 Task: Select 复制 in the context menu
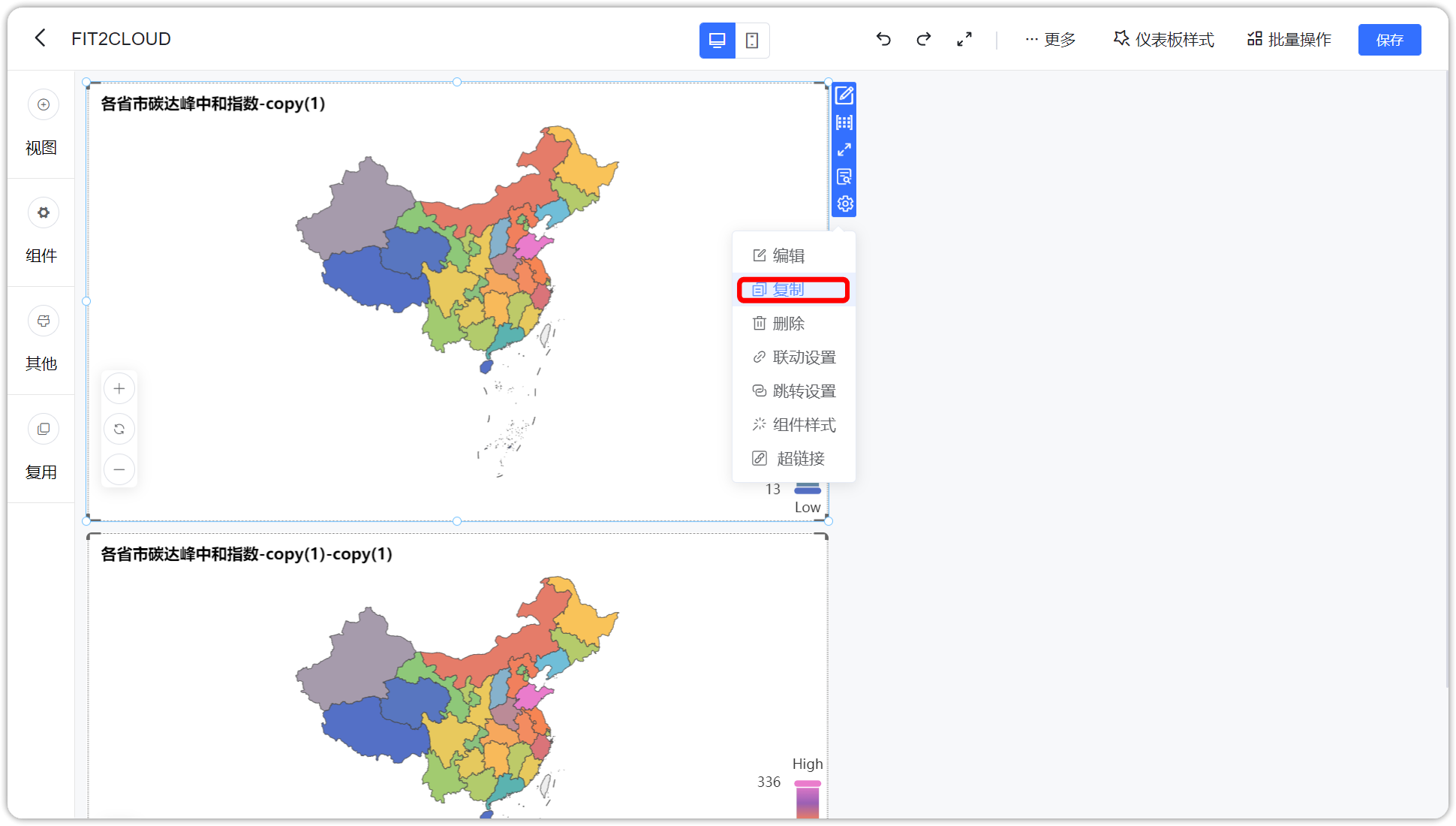[794, 289]
